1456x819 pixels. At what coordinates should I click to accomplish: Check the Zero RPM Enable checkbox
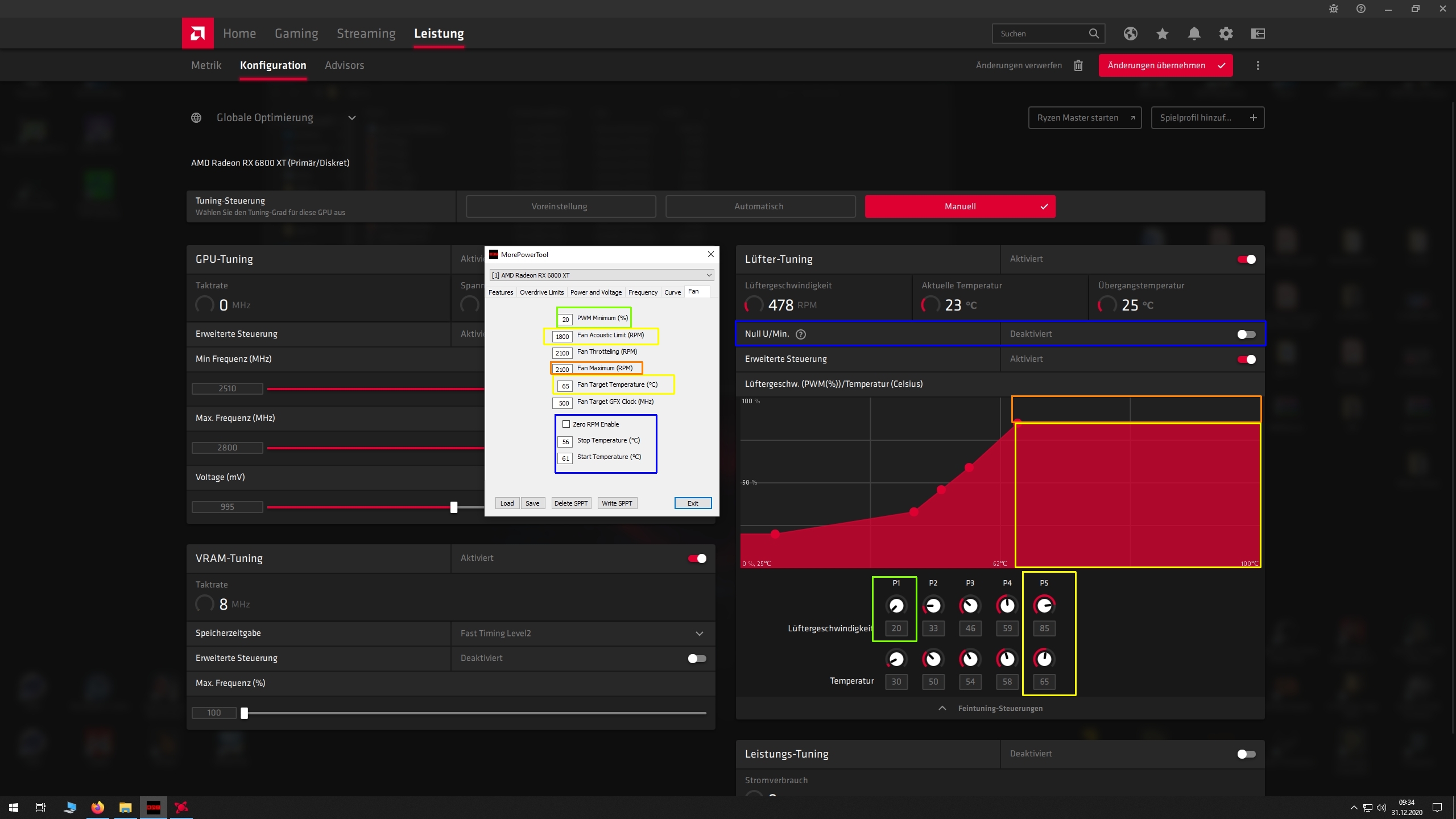[566, 424]
